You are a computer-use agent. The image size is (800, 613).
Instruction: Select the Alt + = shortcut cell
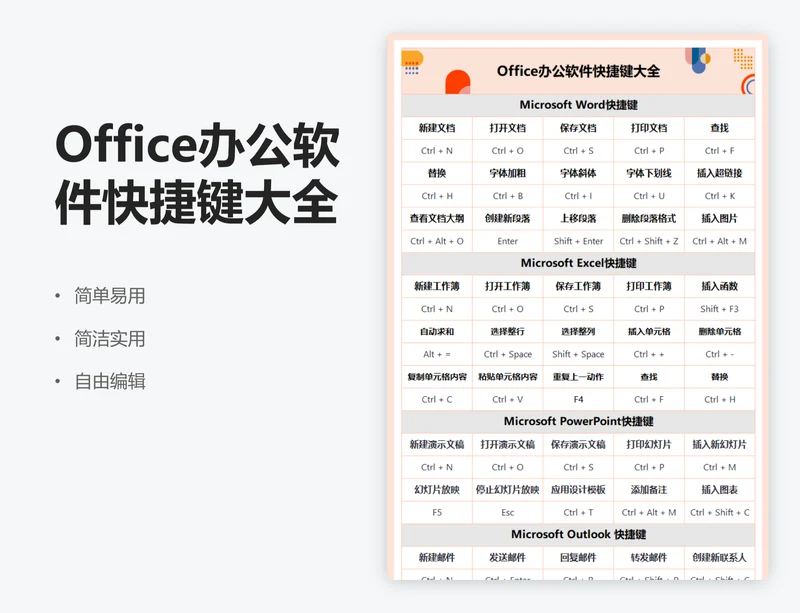click(x=437, y=354)
